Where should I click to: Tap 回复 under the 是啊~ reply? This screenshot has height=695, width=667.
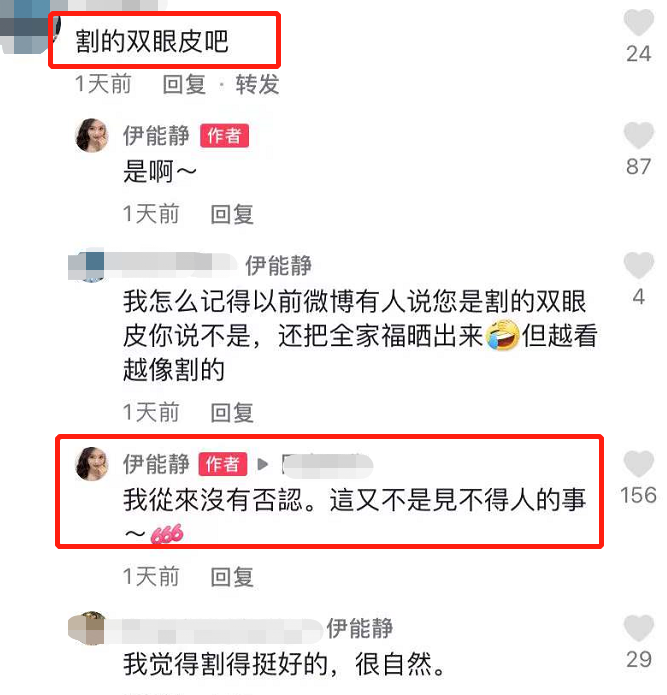[x=232, y=215]
